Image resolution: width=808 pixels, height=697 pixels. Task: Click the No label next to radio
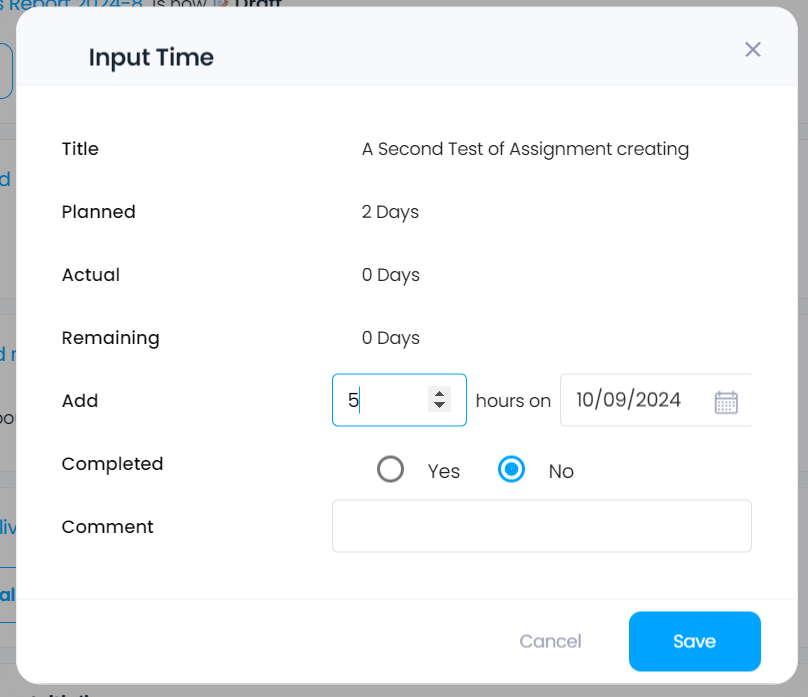pyautogui.click(x=561, y=471)
